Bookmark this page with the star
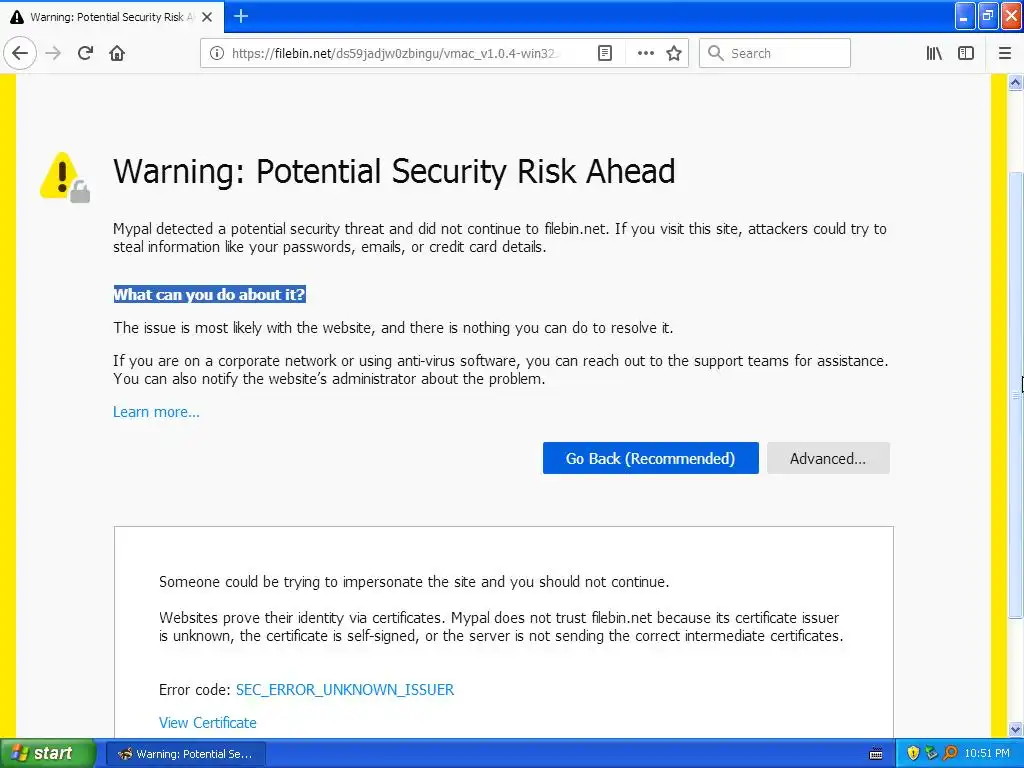Viewport: 1024px width, 768px height. click(x=674, y=53)
